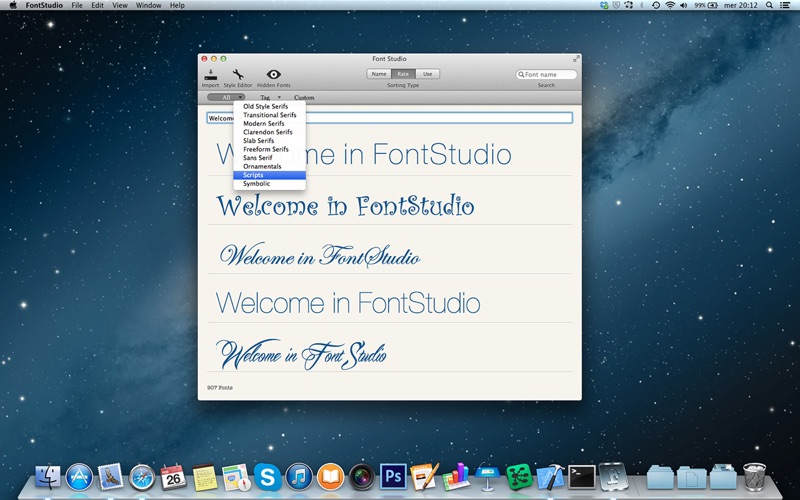
Task: Open the Help menu
Action: [177, 5]
